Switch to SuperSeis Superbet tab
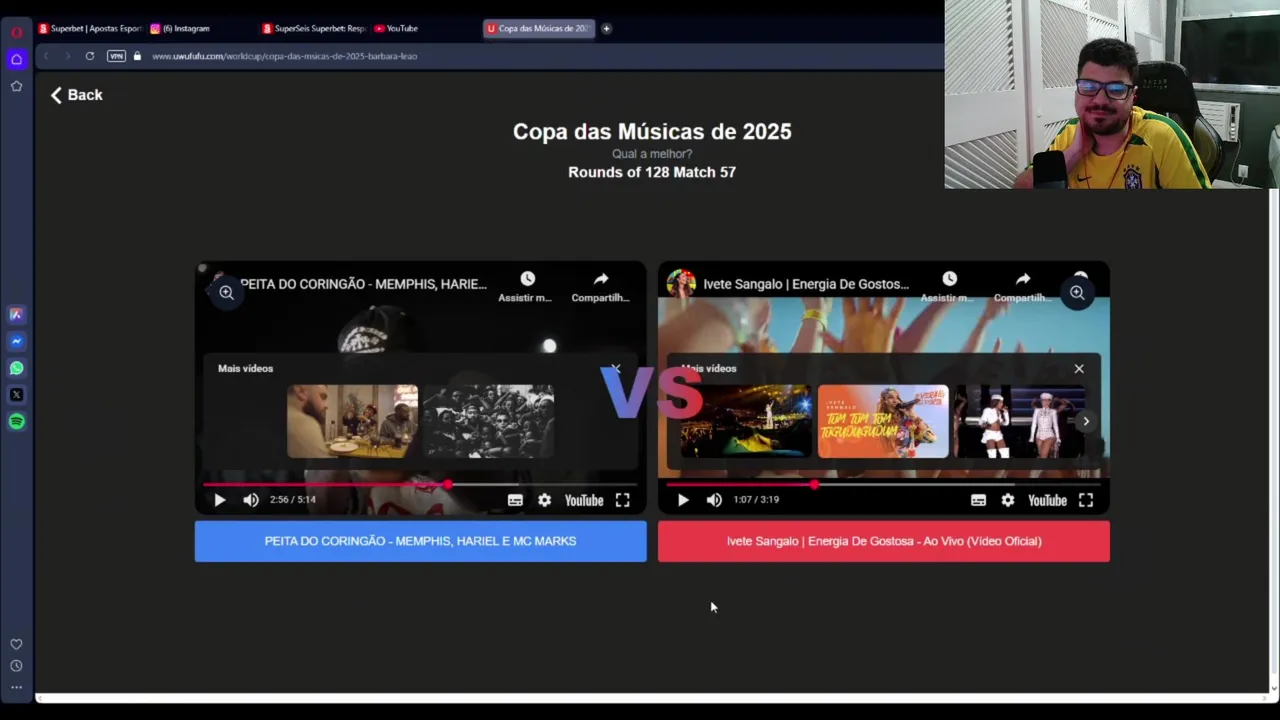This screenshot has height=720, width=1280. tap(314, 28)
